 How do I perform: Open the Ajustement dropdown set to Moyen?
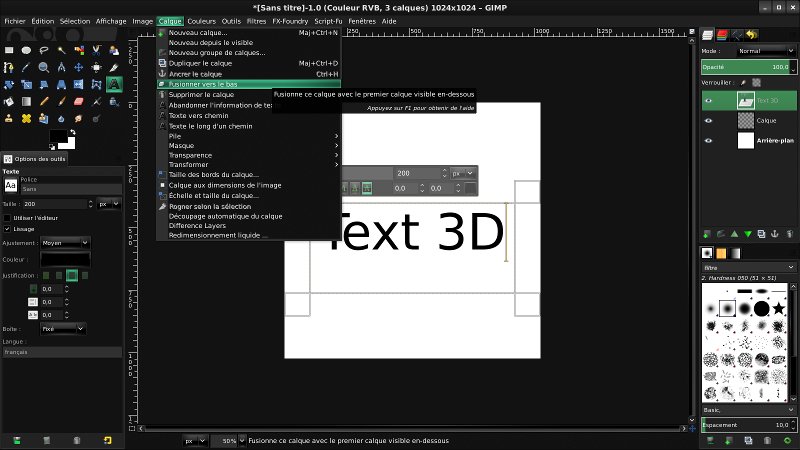65,243
